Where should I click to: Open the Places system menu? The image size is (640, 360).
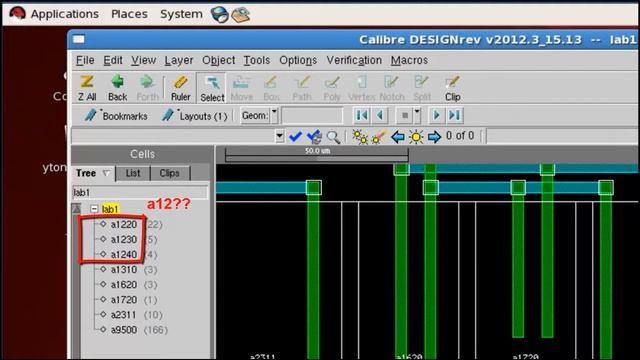click(129, 14)
